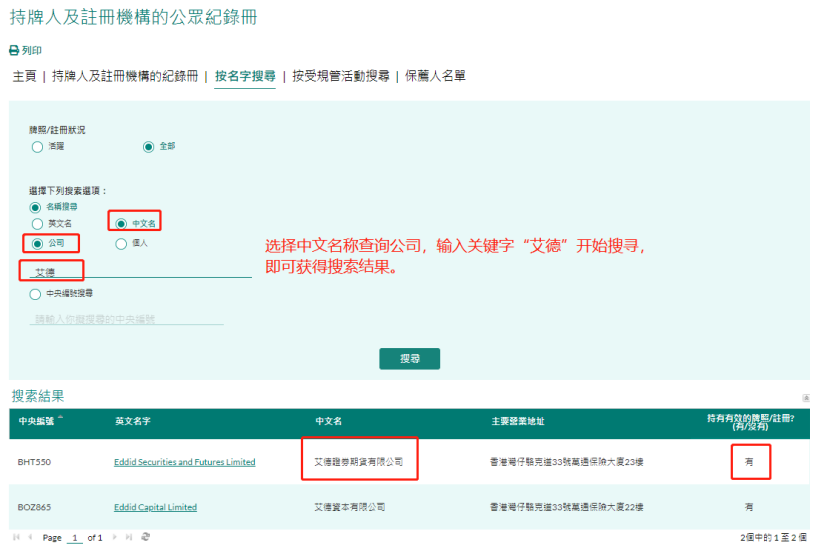Select the 中央編號搜尋 radio option
The image size is (820, 555).
[35, 294]
